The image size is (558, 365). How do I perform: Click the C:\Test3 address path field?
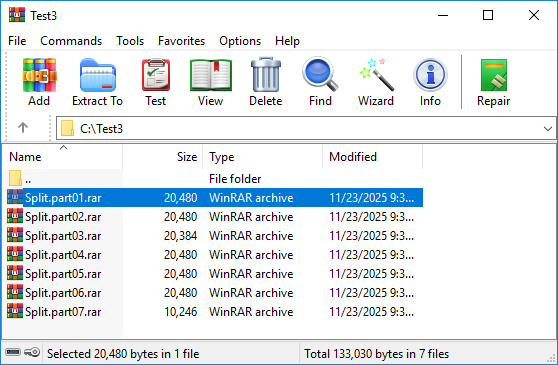pos(306,128)
